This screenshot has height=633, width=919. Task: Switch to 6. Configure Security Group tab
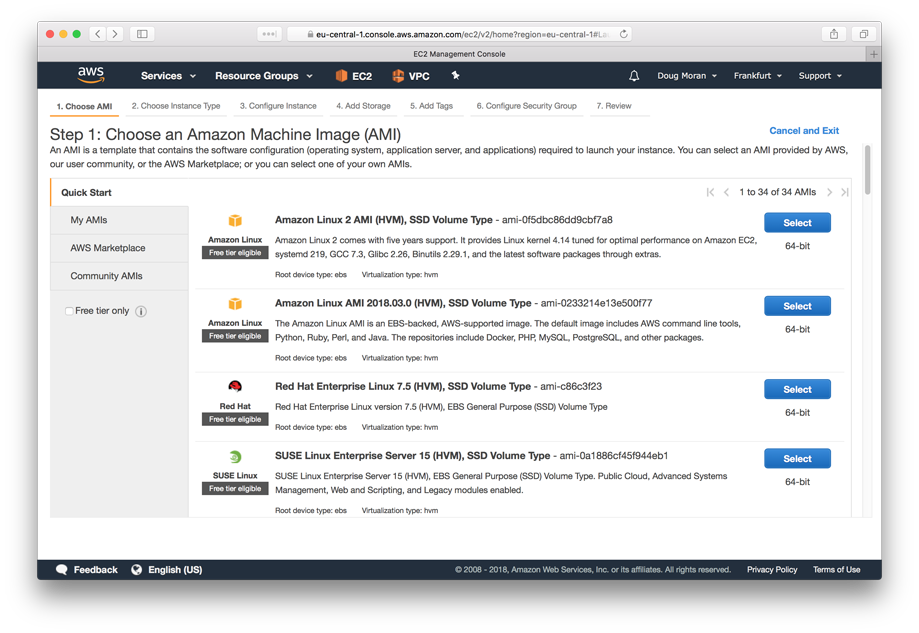[x=526, y=106]
